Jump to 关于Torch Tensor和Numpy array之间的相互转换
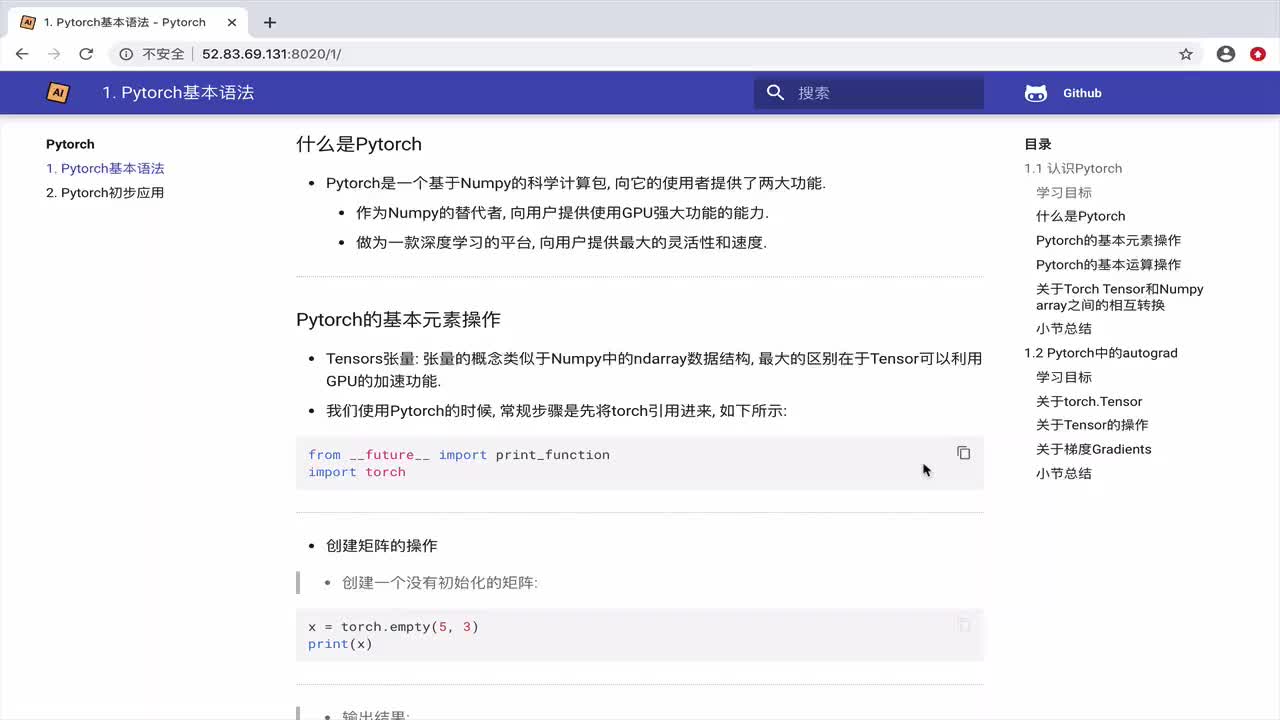The width and height of the screenshot is (1280, 720). [x=1120, y=297]
